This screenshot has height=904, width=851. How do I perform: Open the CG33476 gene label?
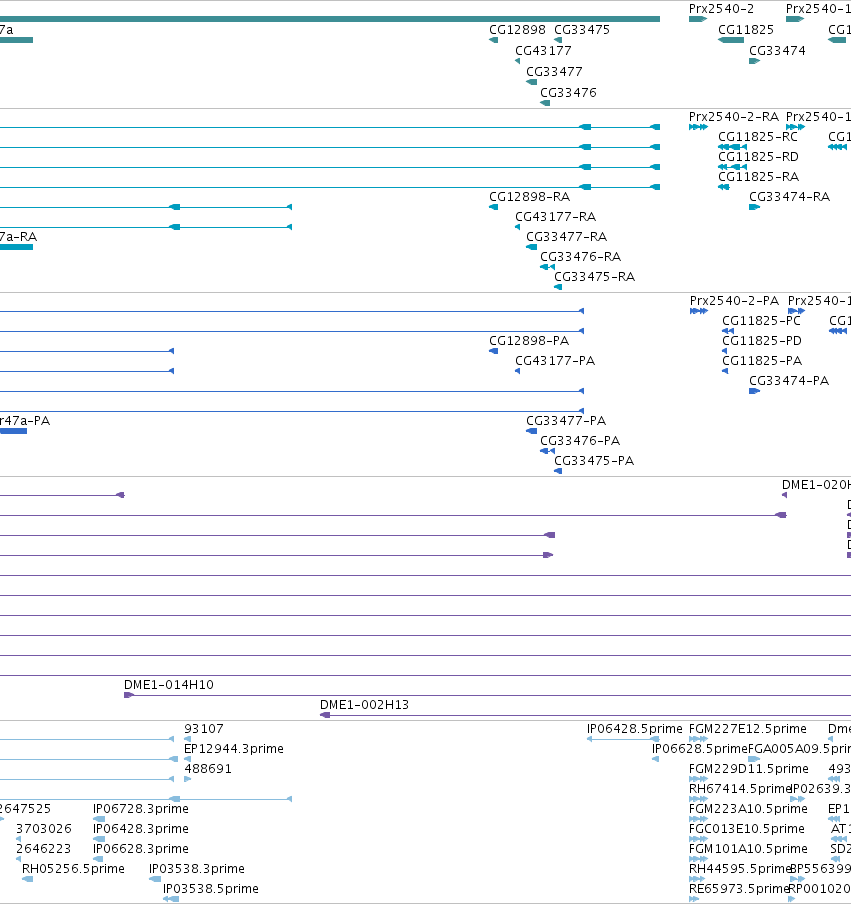pyautogui.click(x=568, y=92)
